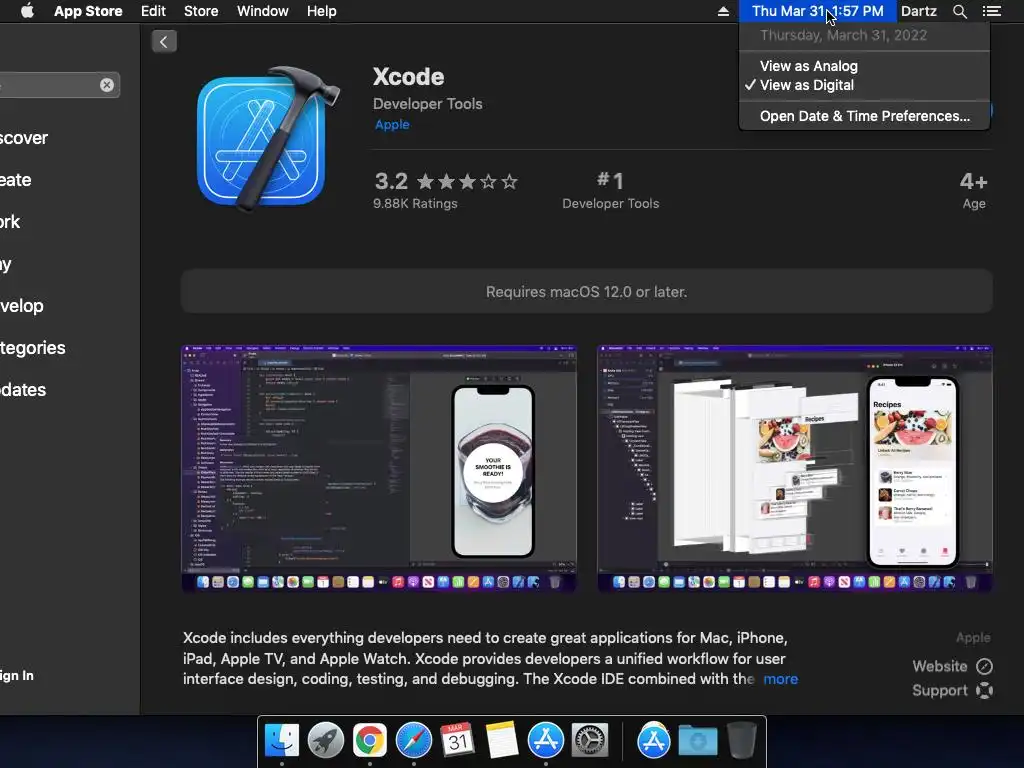This screenshot has height=768, width=1024.
Task: Open the Apple developer link
Action: point(392,125)
